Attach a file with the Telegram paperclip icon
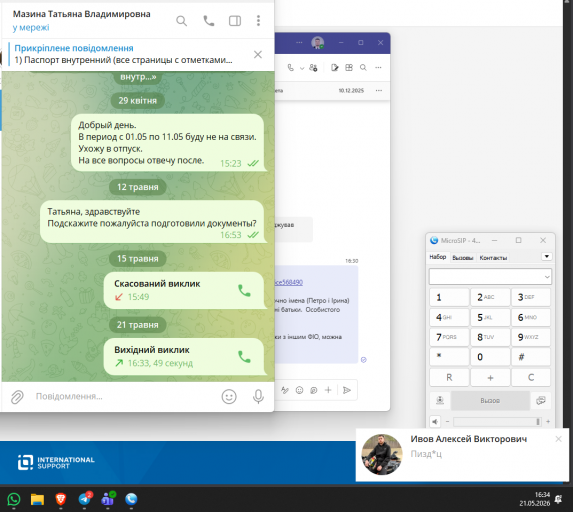 (17, 397)
